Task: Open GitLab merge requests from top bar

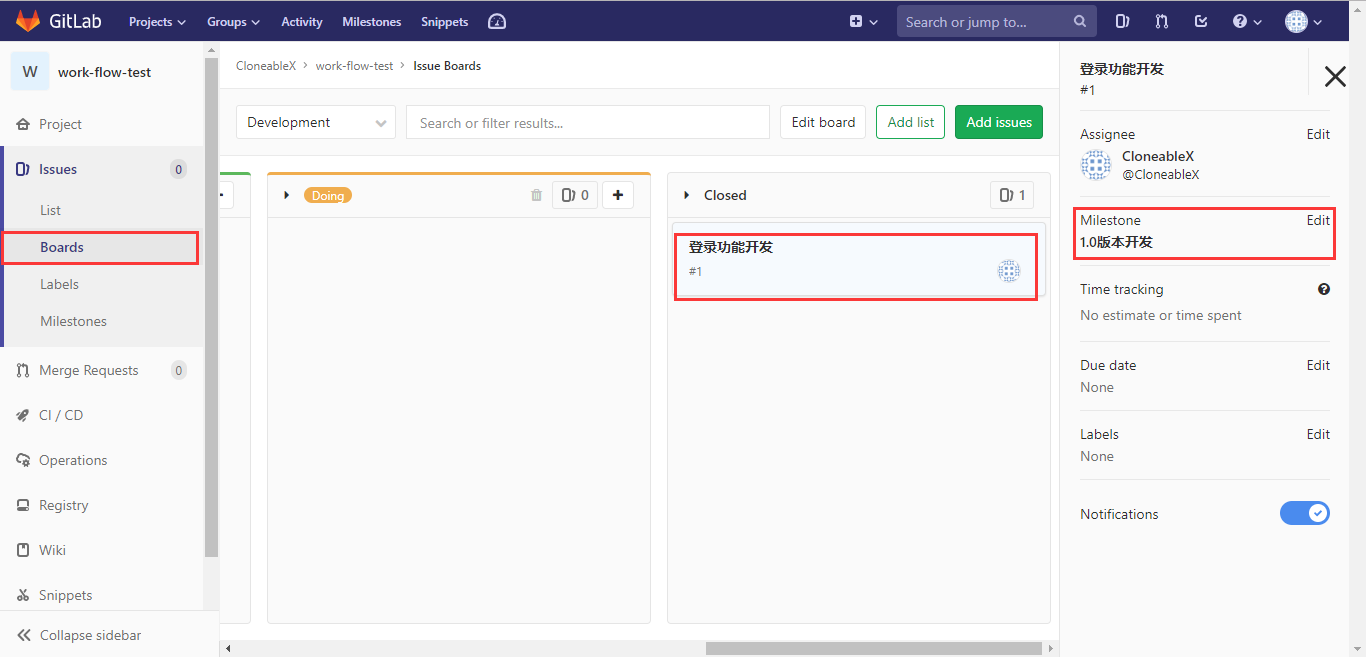Action: point(1161,20)
